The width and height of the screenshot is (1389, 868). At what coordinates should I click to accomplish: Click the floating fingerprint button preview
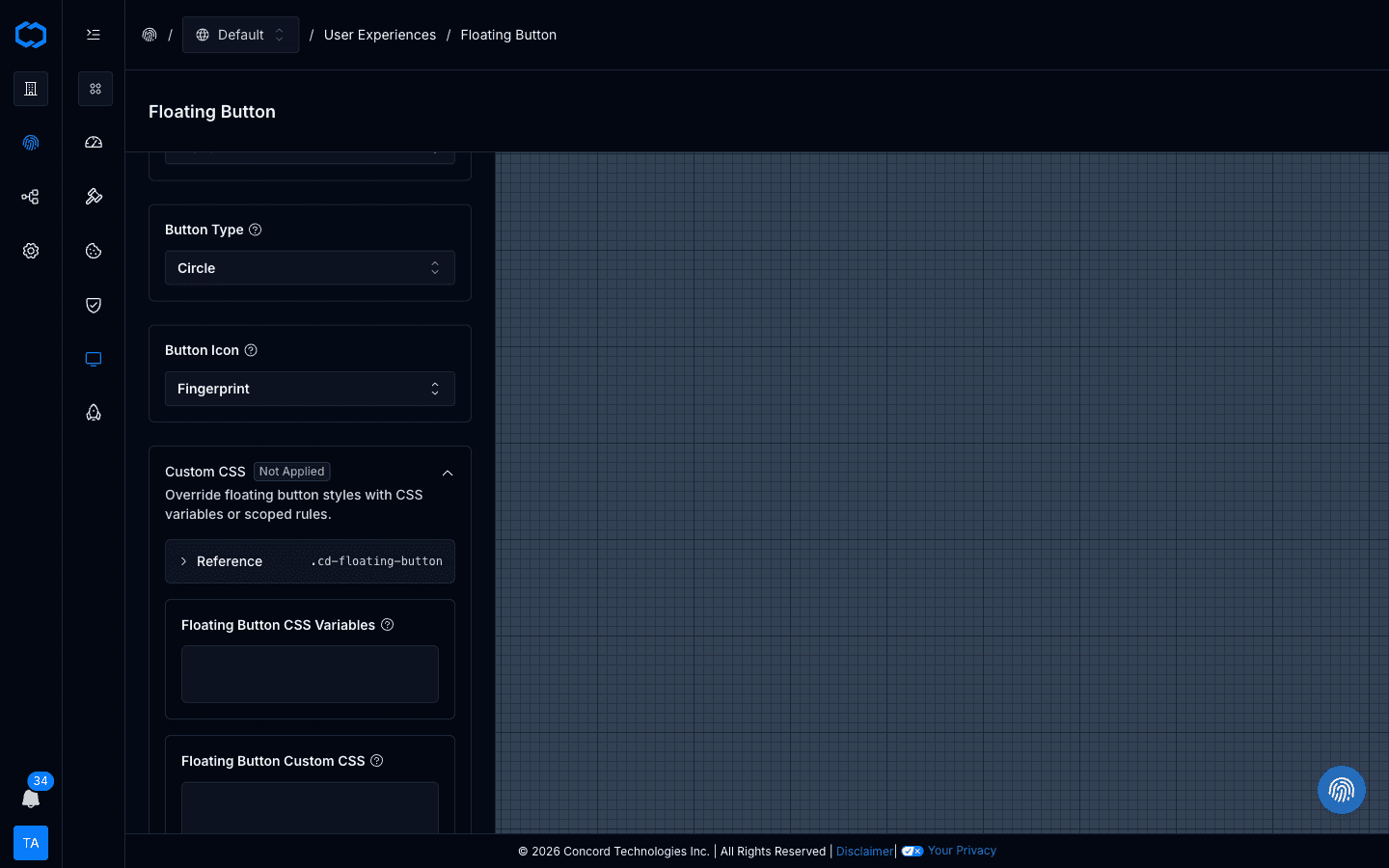tap(1342, 790)
